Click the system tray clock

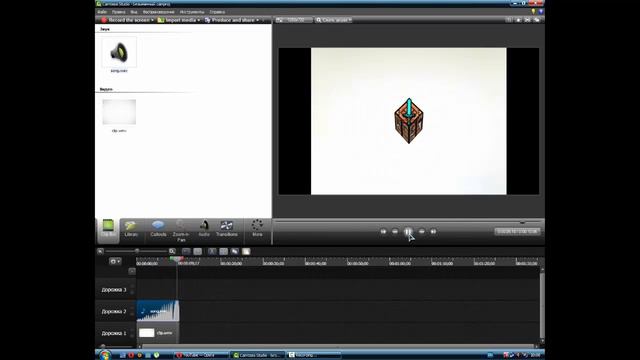click(536, 355)
